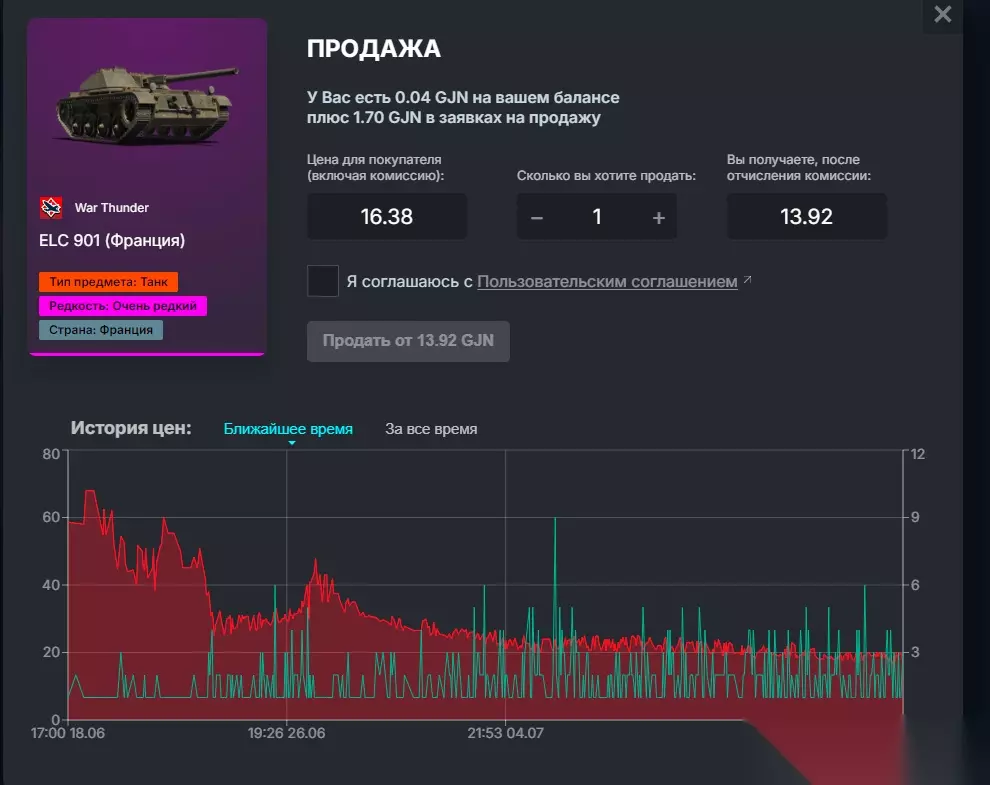Click the quantity value 1
990x785 pixels.
597,217
